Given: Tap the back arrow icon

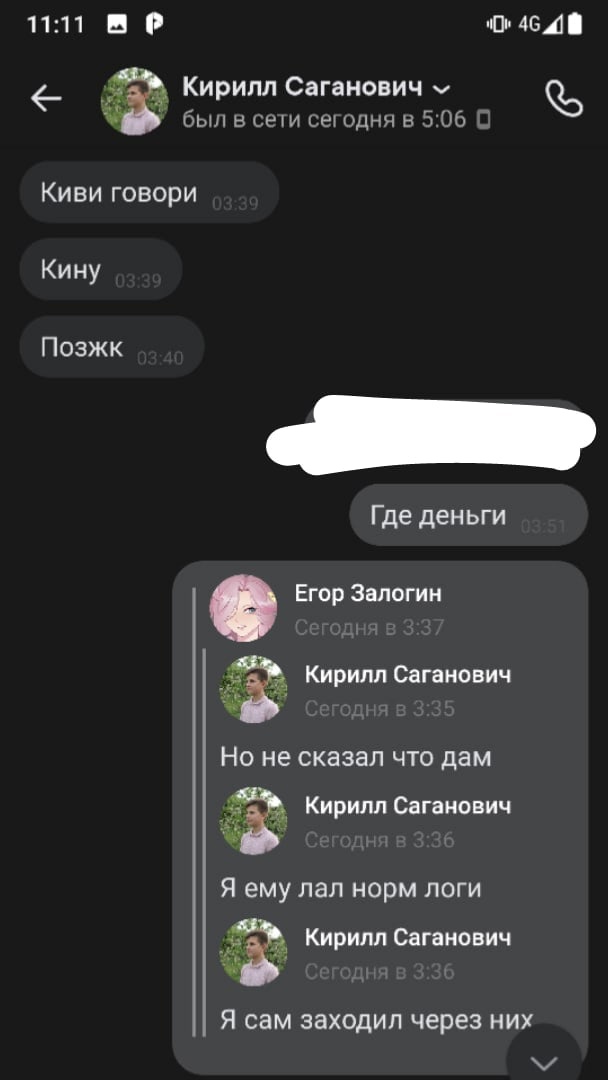Looking at the screenshot, I should tap(45, 99).
